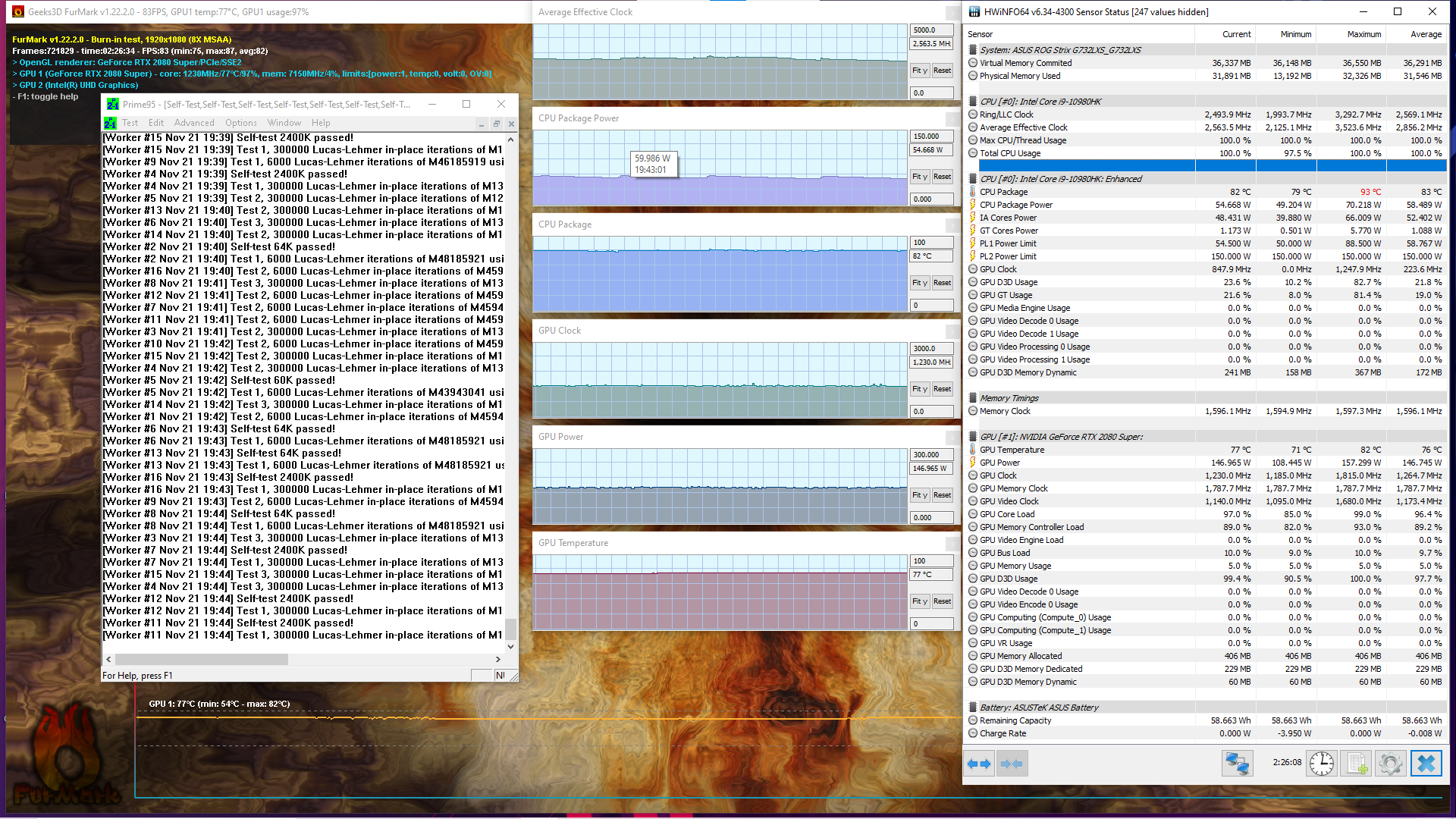Open the remote network monitoring icon in HWiNFO

pos(1237,764)
